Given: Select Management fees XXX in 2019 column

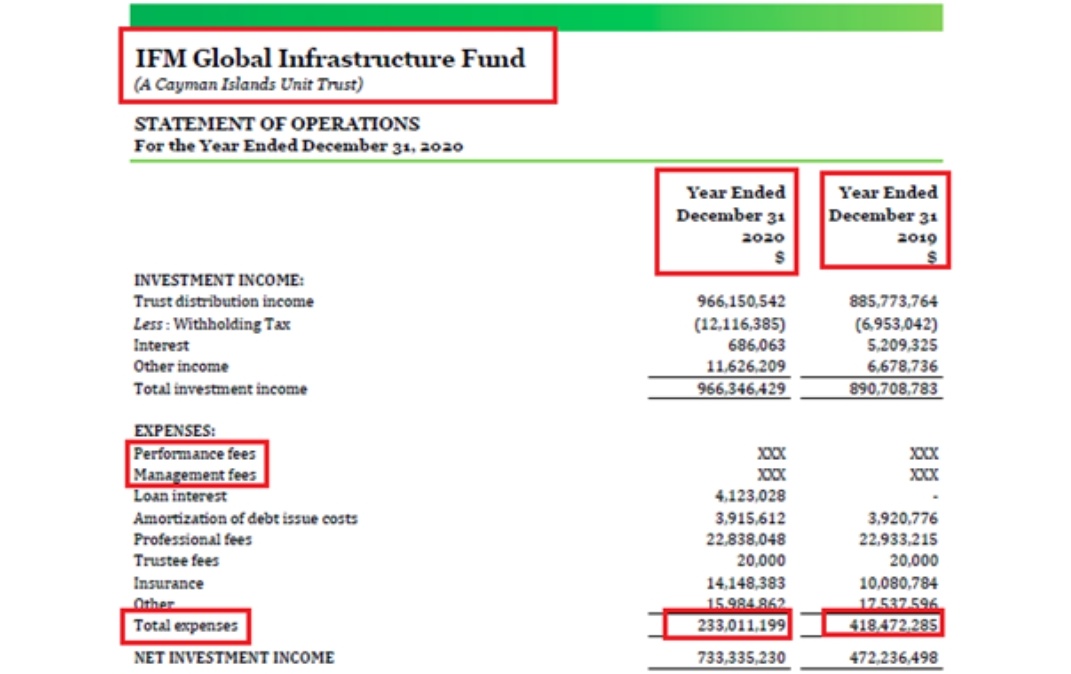Looking at the screenshot, I should [924, 475].
